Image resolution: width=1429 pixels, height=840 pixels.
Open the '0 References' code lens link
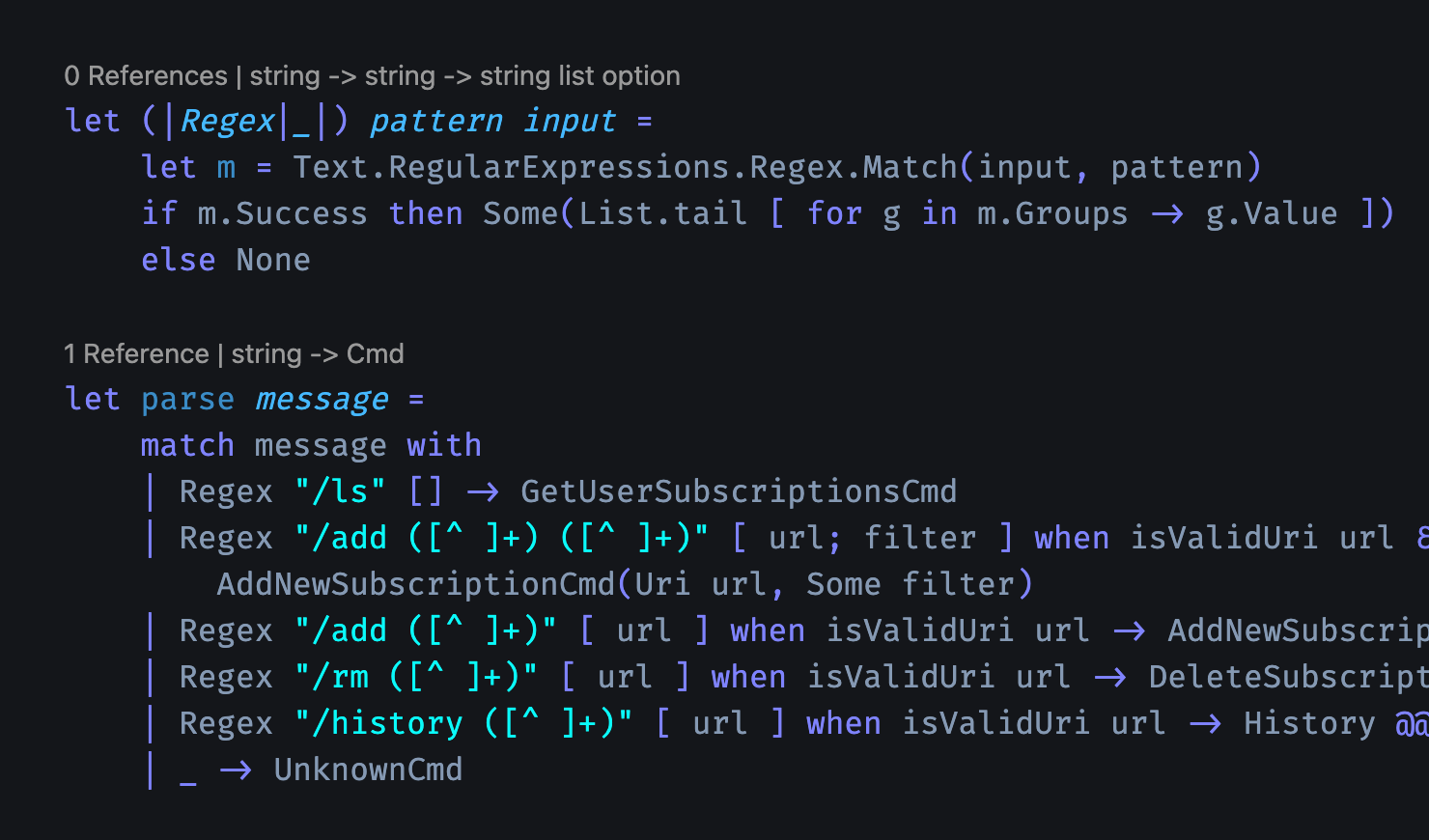(x=146, y=76)
